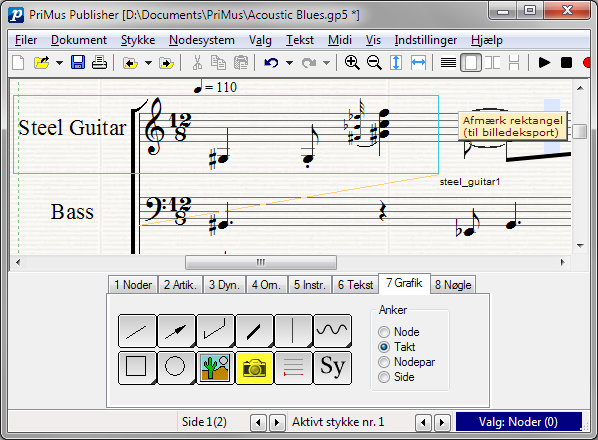The height and width of the screenshot is (440, 598).
Task: Open the Filer menu
Action: (x=26, y=40)
